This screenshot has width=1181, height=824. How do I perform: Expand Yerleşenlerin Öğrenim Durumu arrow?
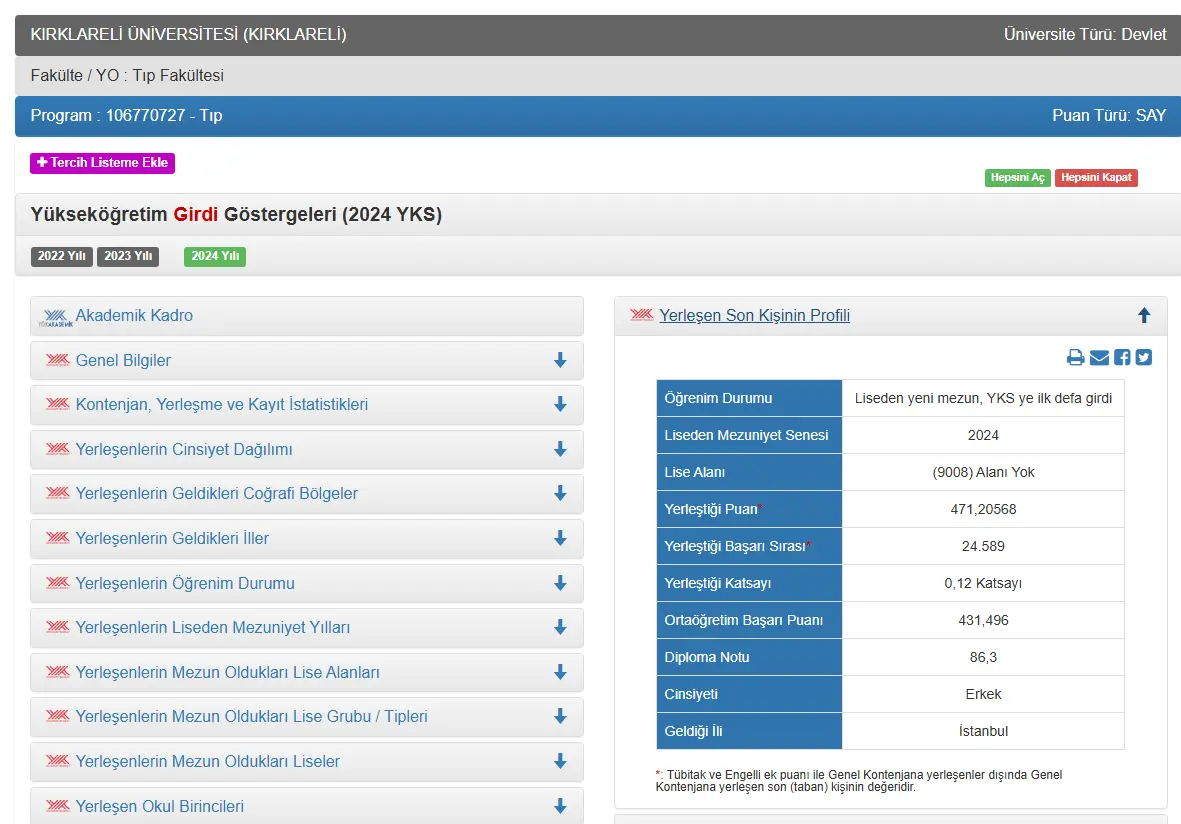(560, 584)
